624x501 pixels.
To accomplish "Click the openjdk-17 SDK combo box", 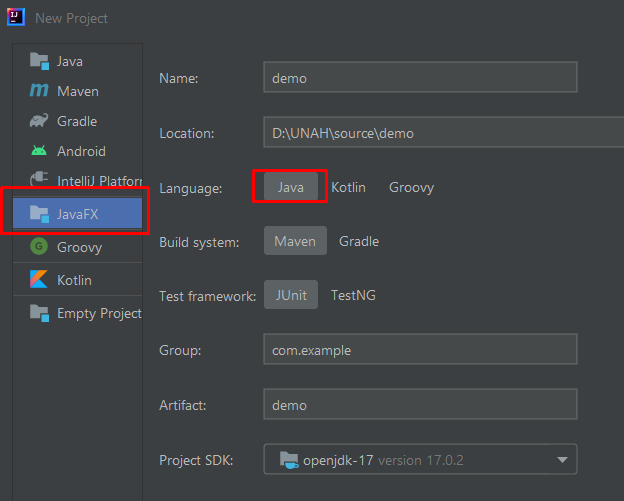I will [x=420, y=459].
